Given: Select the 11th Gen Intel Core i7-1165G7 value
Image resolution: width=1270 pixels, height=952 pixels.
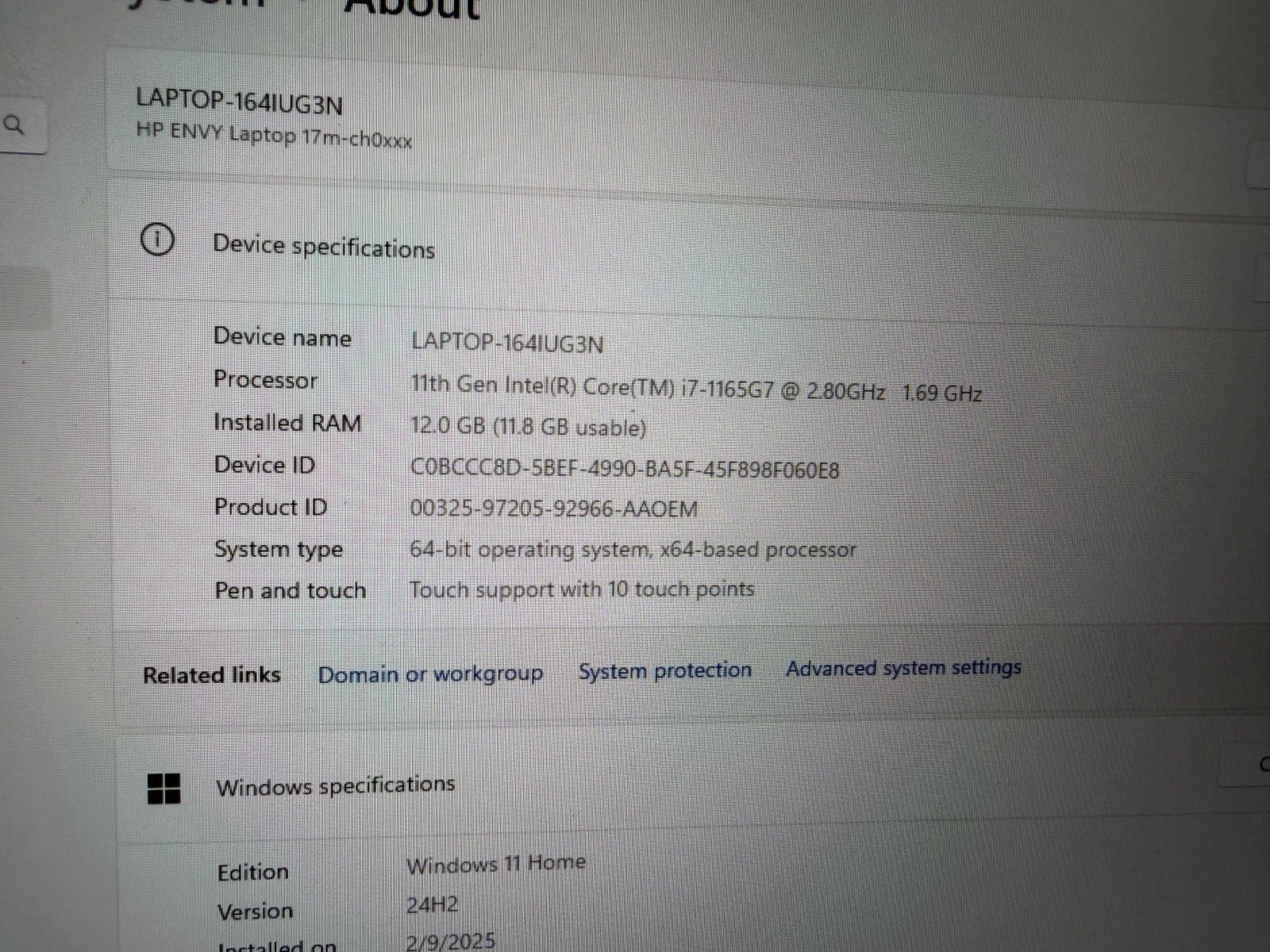Looking at the screenshot, I should (x=696, y=389).
